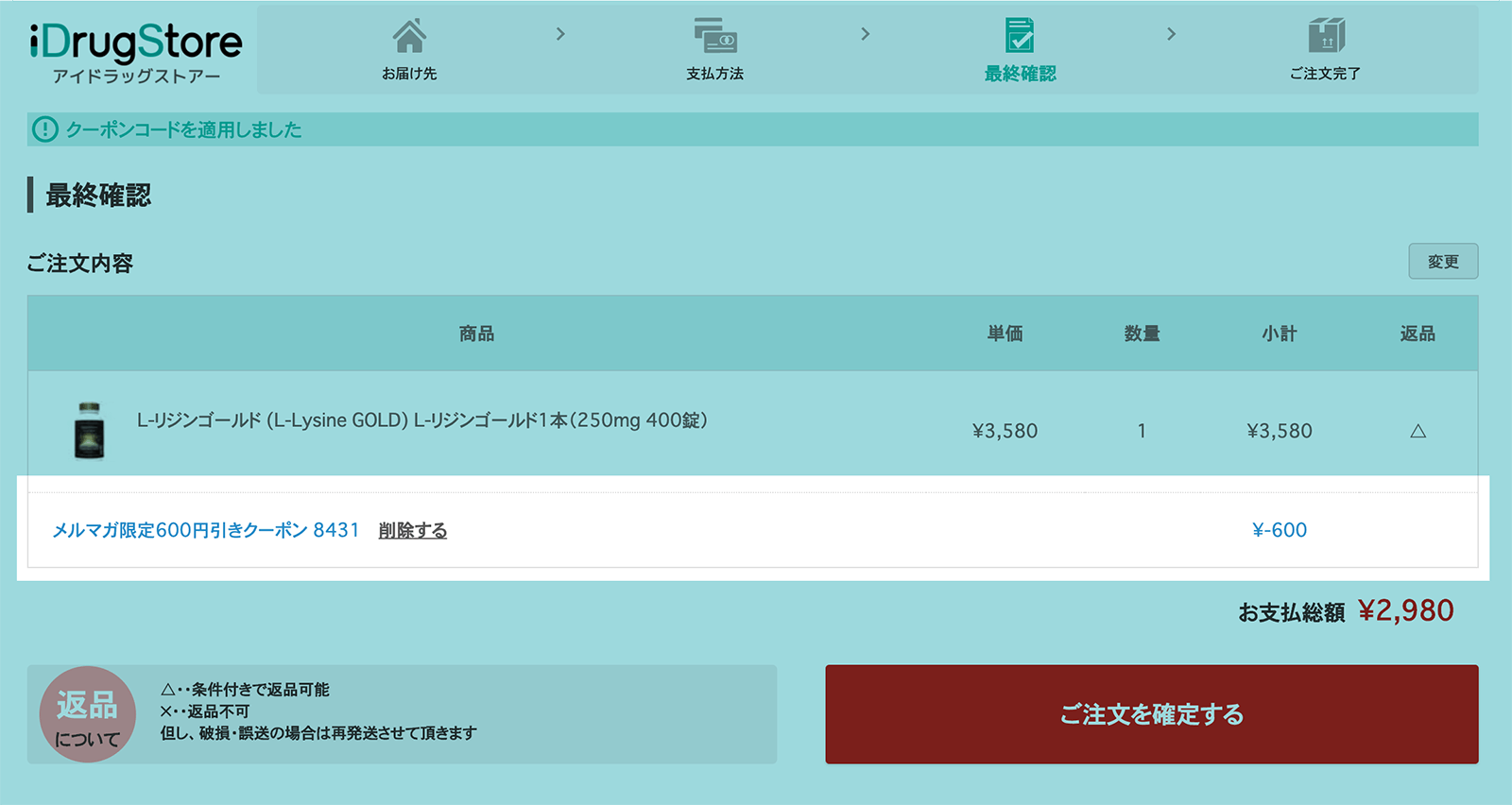Click the coupon applied info icon

pos(44,129)
